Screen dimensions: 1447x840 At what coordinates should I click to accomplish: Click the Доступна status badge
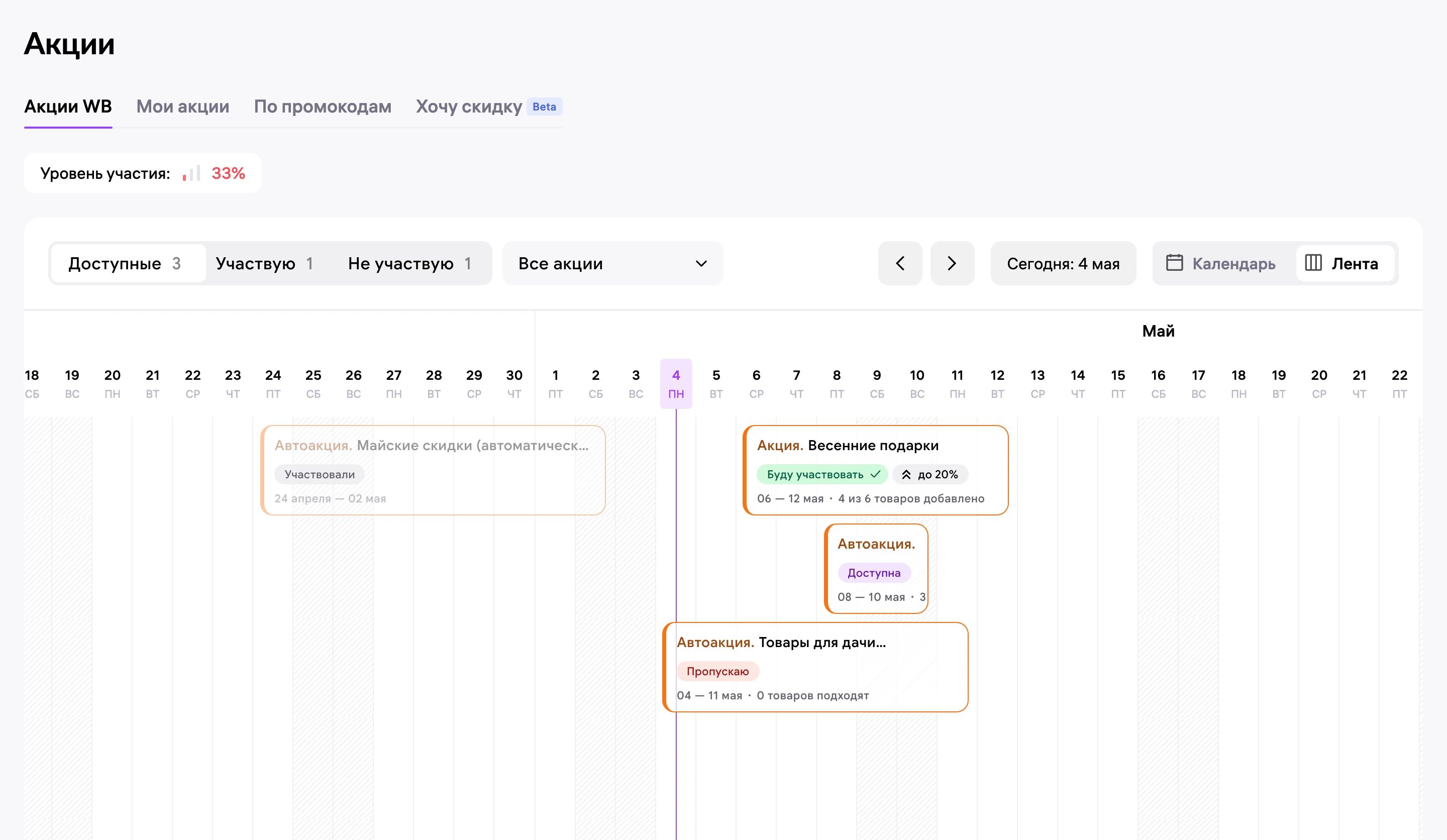coord(874,572)
